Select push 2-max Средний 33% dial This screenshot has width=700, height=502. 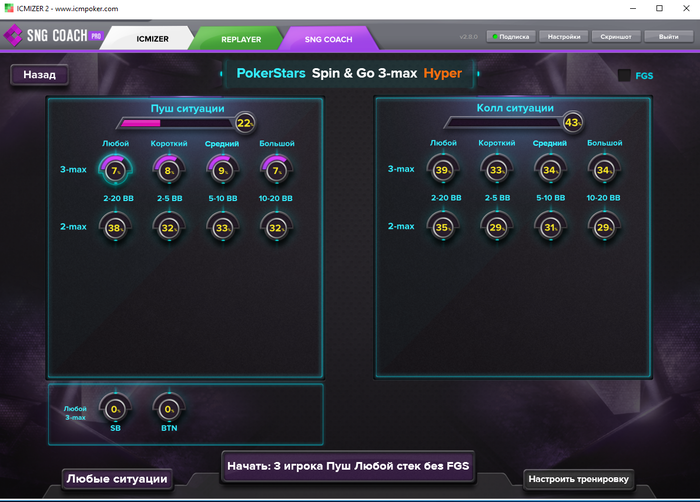222,227
